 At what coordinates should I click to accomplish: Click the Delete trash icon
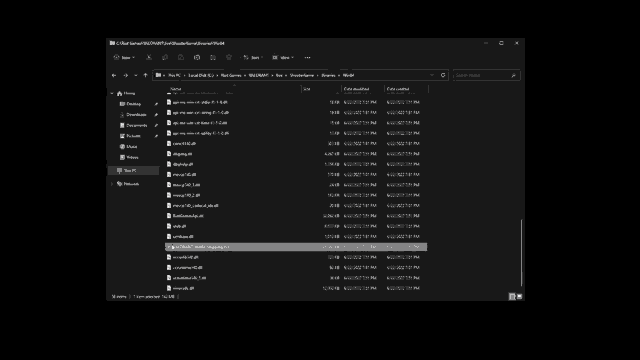pos(229,58)
